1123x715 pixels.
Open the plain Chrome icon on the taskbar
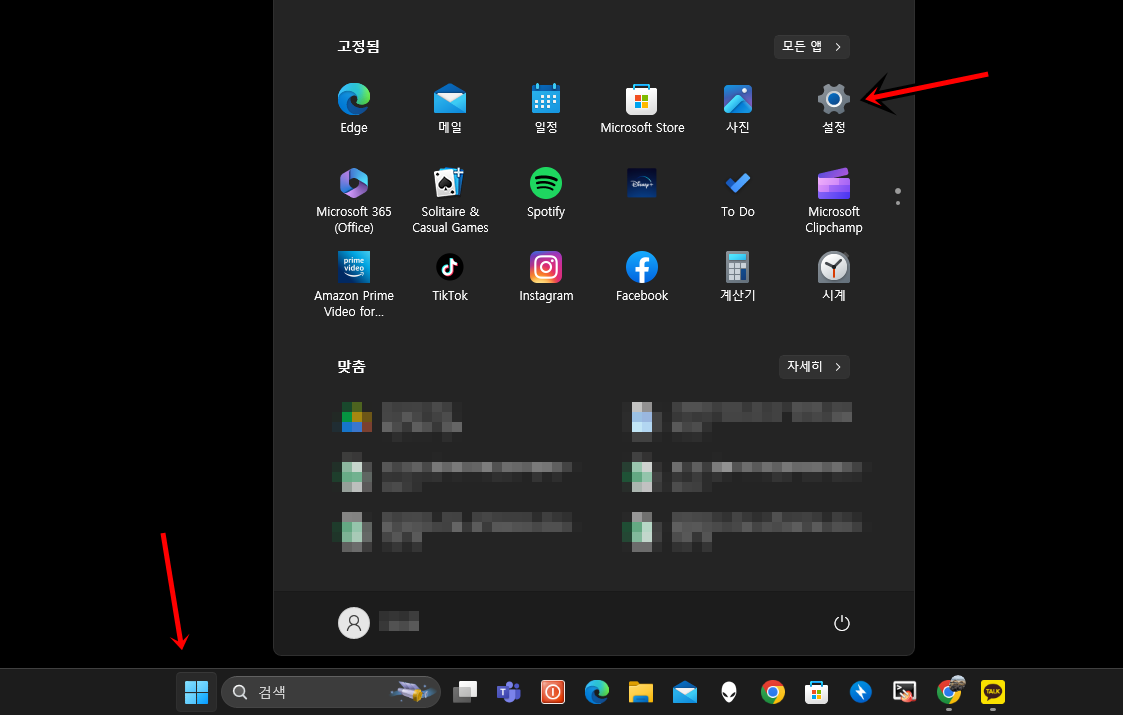click(x=772, y=692)
